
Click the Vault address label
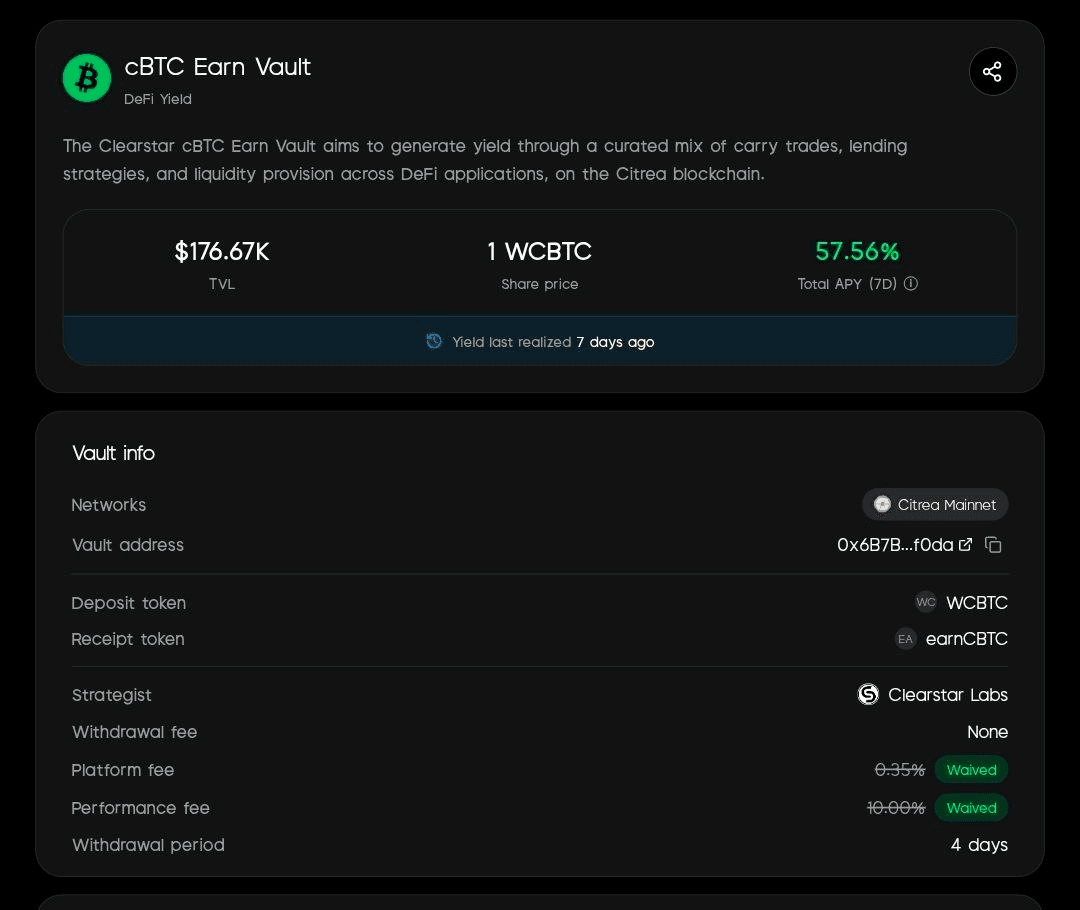pyautogui.click(x=128, y=545)
